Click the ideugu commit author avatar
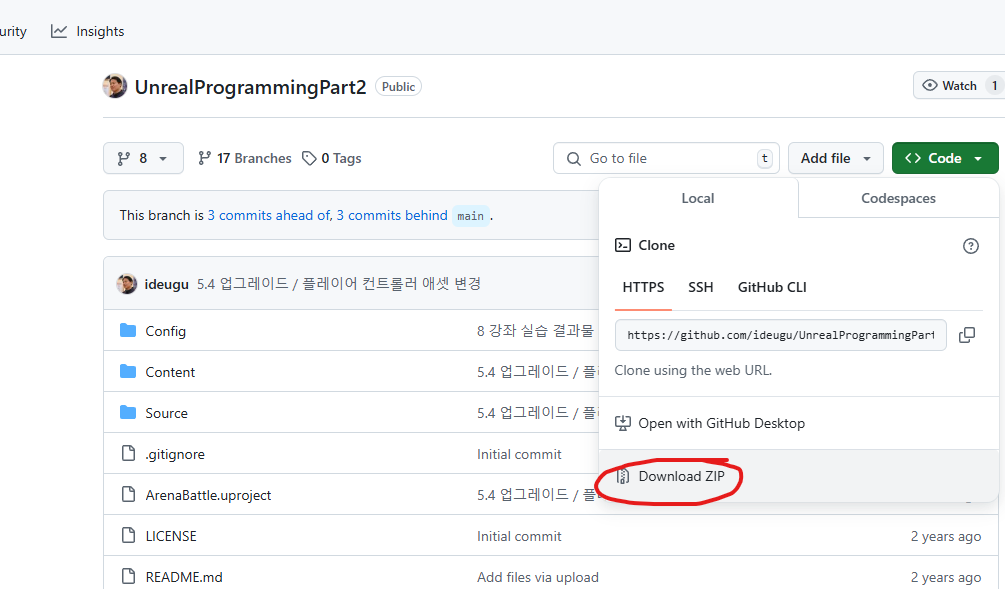The width and height of the screenshot is (1005, 589). 127,283
